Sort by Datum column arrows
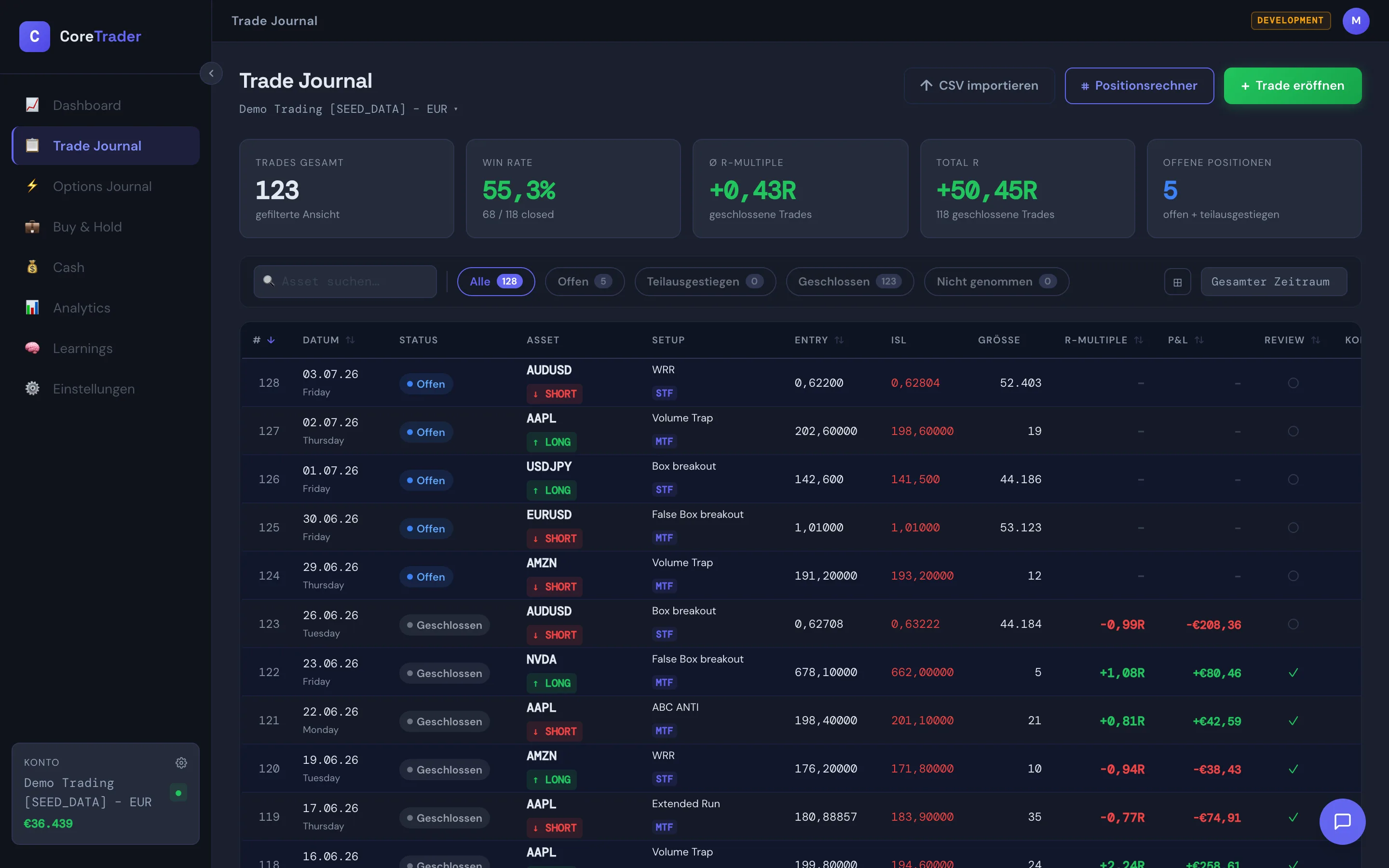This screenshot has height=868, width=1389. tap(350, 340)
